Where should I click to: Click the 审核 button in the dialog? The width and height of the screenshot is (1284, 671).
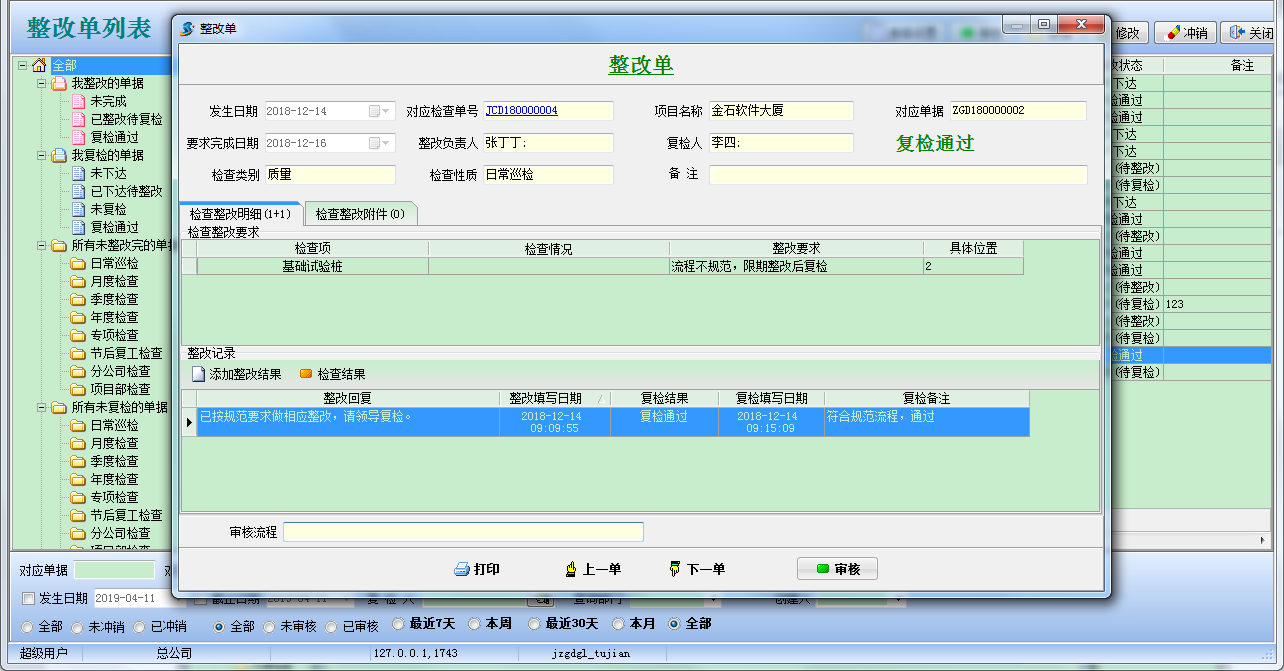[x=837, y=569]
